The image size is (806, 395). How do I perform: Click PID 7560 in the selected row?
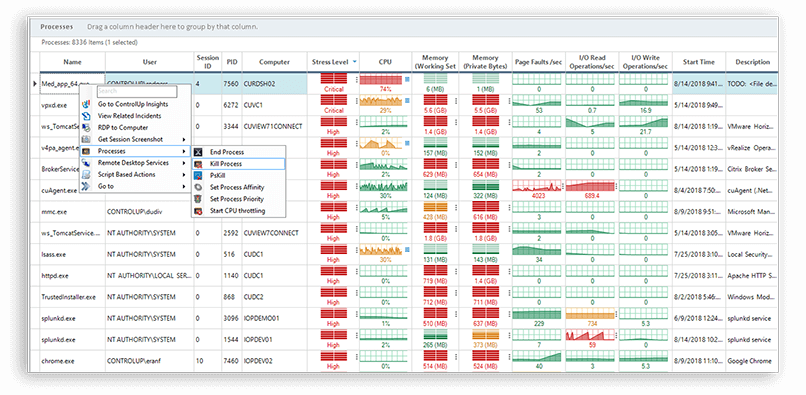coord(232,83)
